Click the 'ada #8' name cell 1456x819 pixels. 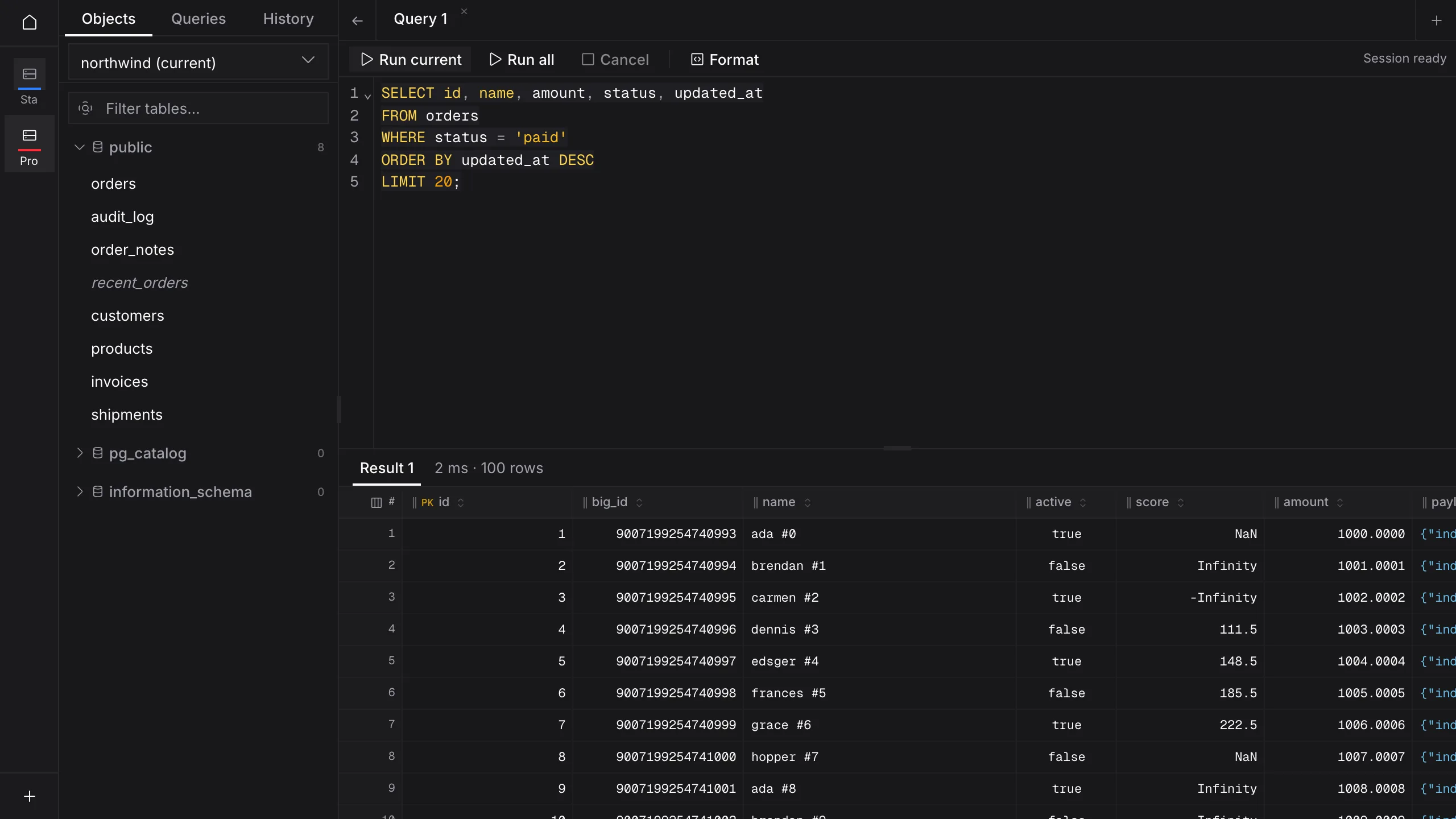(879, 789)
